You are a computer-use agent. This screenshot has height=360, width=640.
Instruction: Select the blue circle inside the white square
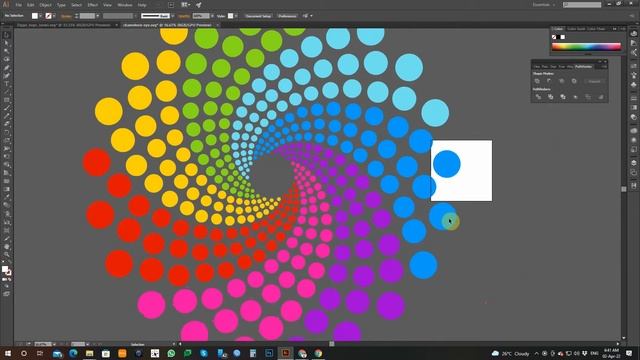click(x=447, y=164)
